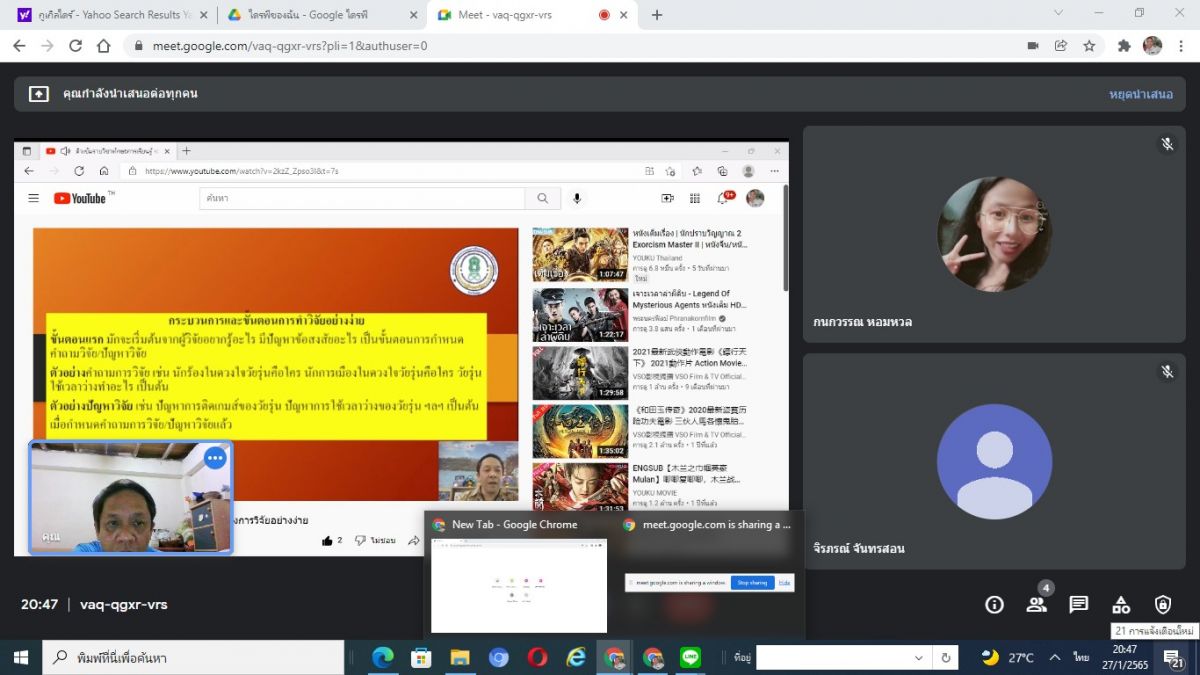
Task: Bookmark this page with the star icon
Action: pyautogui.click(x=1089, y=46)
